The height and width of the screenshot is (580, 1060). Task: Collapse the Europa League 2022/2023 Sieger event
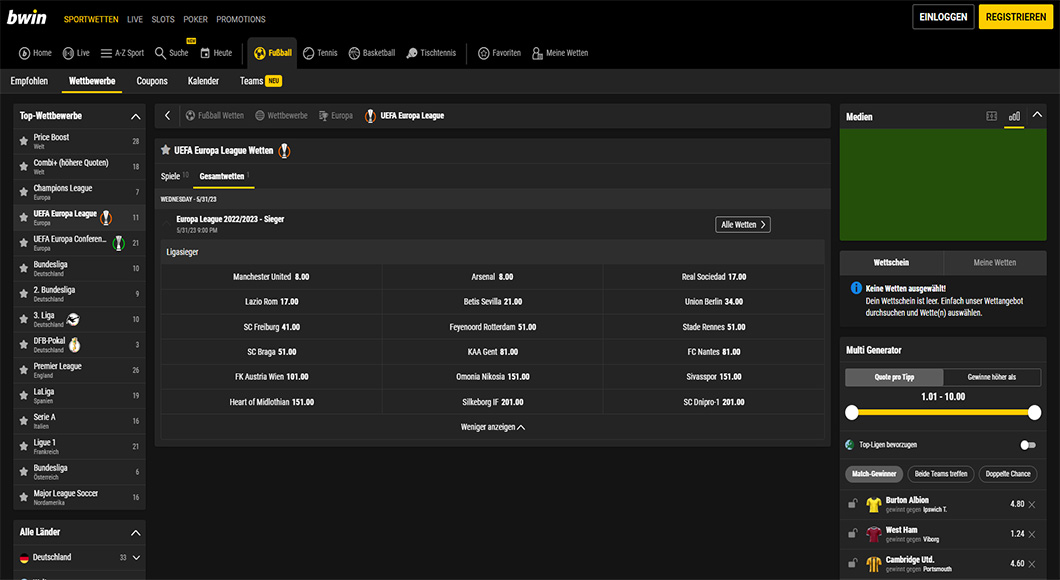pos(167,222)
